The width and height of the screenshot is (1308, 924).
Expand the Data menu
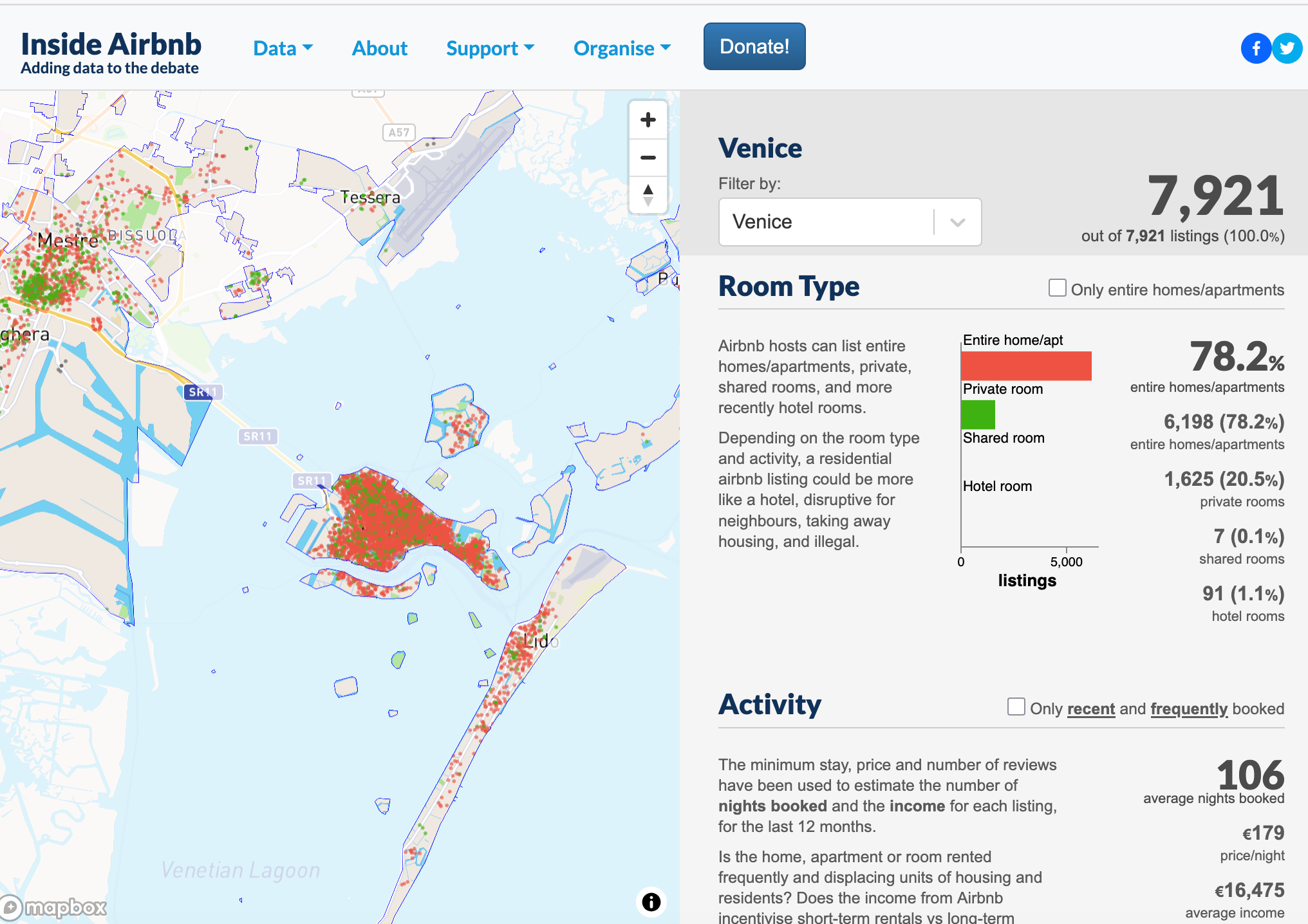pos(283,48)
